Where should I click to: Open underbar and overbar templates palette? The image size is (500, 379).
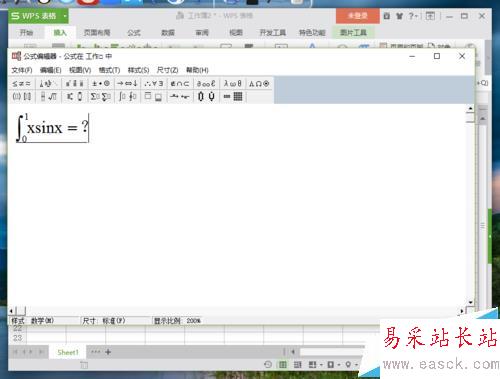point(154,97)
